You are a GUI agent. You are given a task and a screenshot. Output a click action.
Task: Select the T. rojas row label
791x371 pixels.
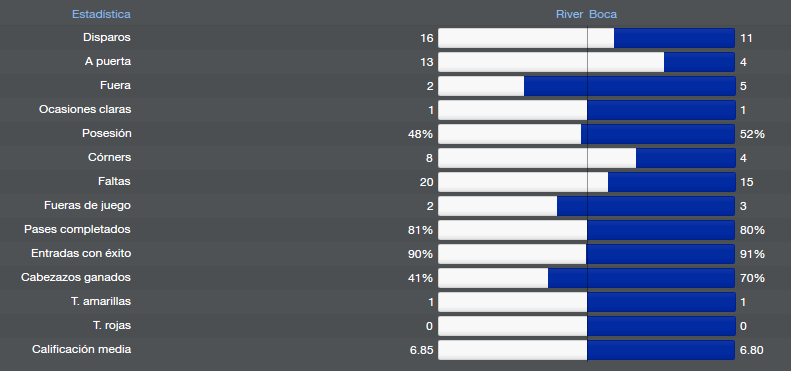coord(111,326)
